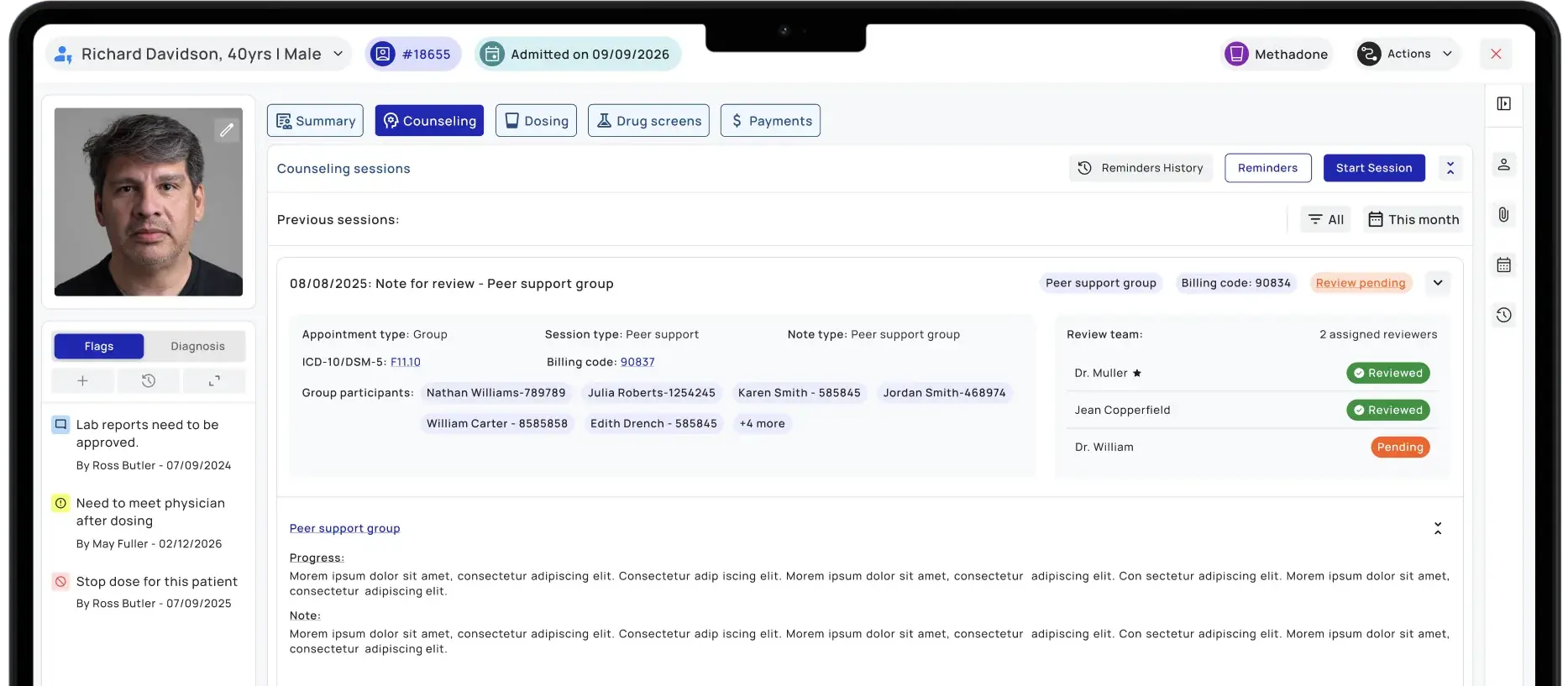The height and width of the screenshot is (686, 1568).
Task: Close the patient record with the red X
Action: click(x=1496, y=54)
